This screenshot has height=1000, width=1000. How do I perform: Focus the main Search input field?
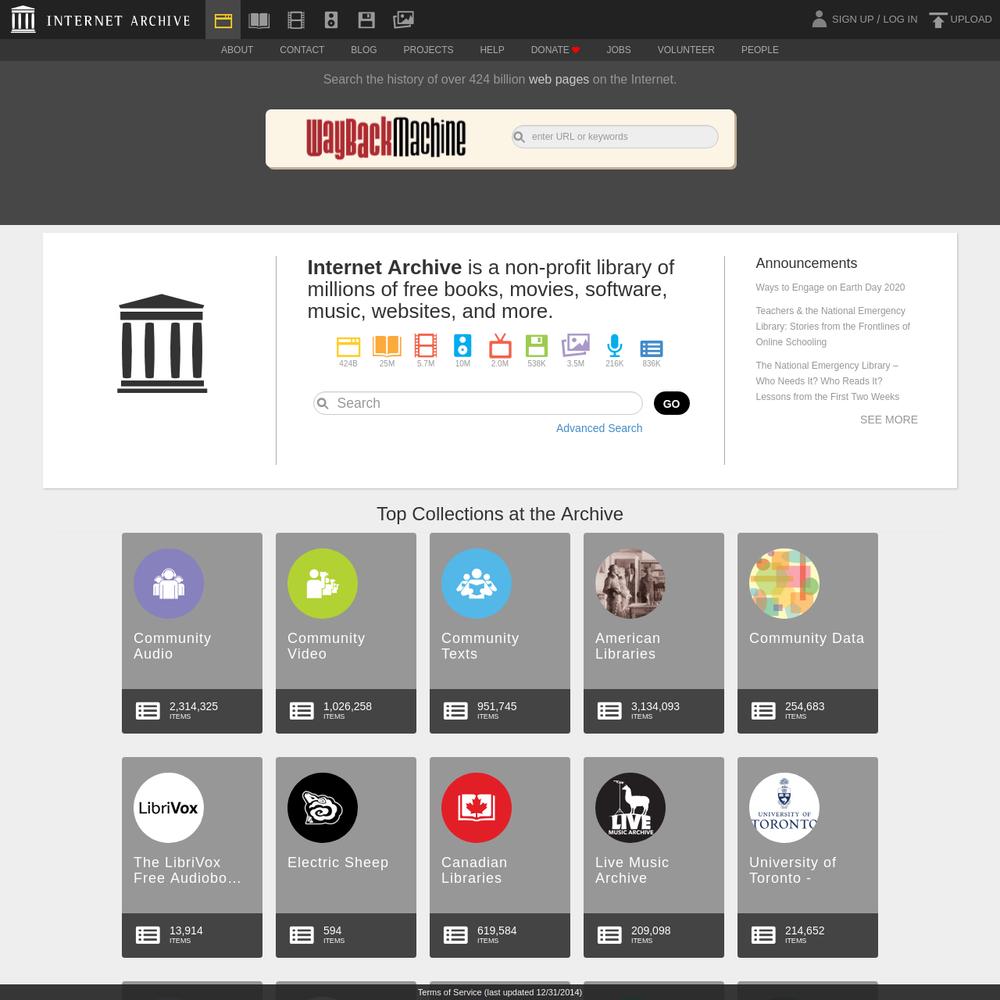[478, 403]
